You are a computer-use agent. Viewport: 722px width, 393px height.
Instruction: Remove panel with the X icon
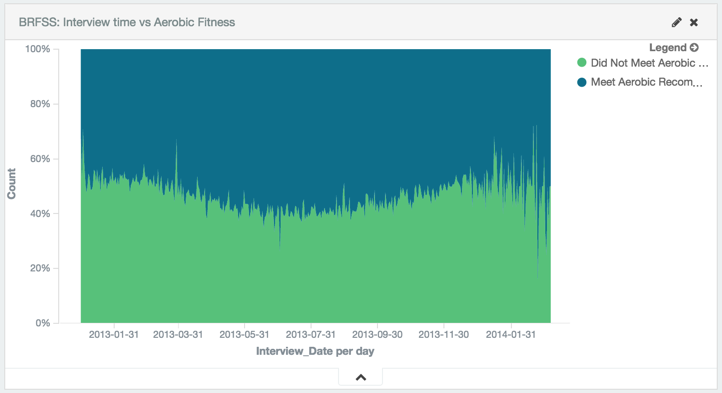pyautogui.click(x=694, y=22)
